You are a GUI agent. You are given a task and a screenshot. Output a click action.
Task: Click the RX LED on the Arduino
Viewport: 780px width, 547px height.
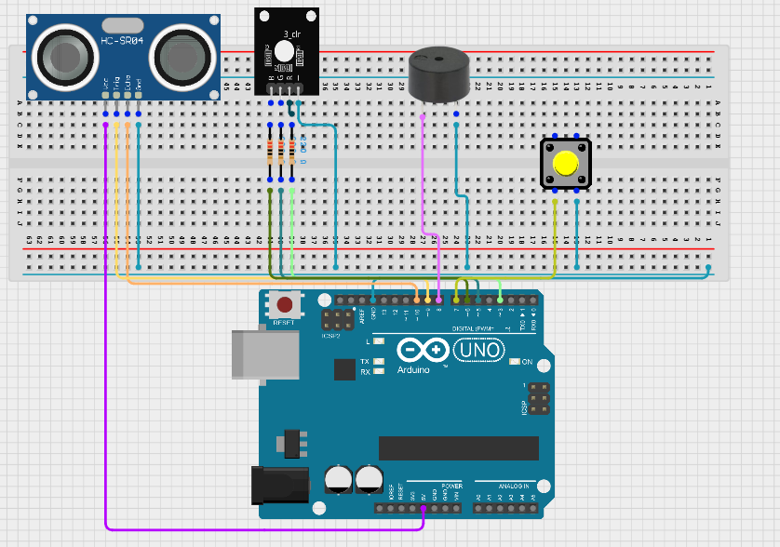pyautogui.click(x=379, y=371)
